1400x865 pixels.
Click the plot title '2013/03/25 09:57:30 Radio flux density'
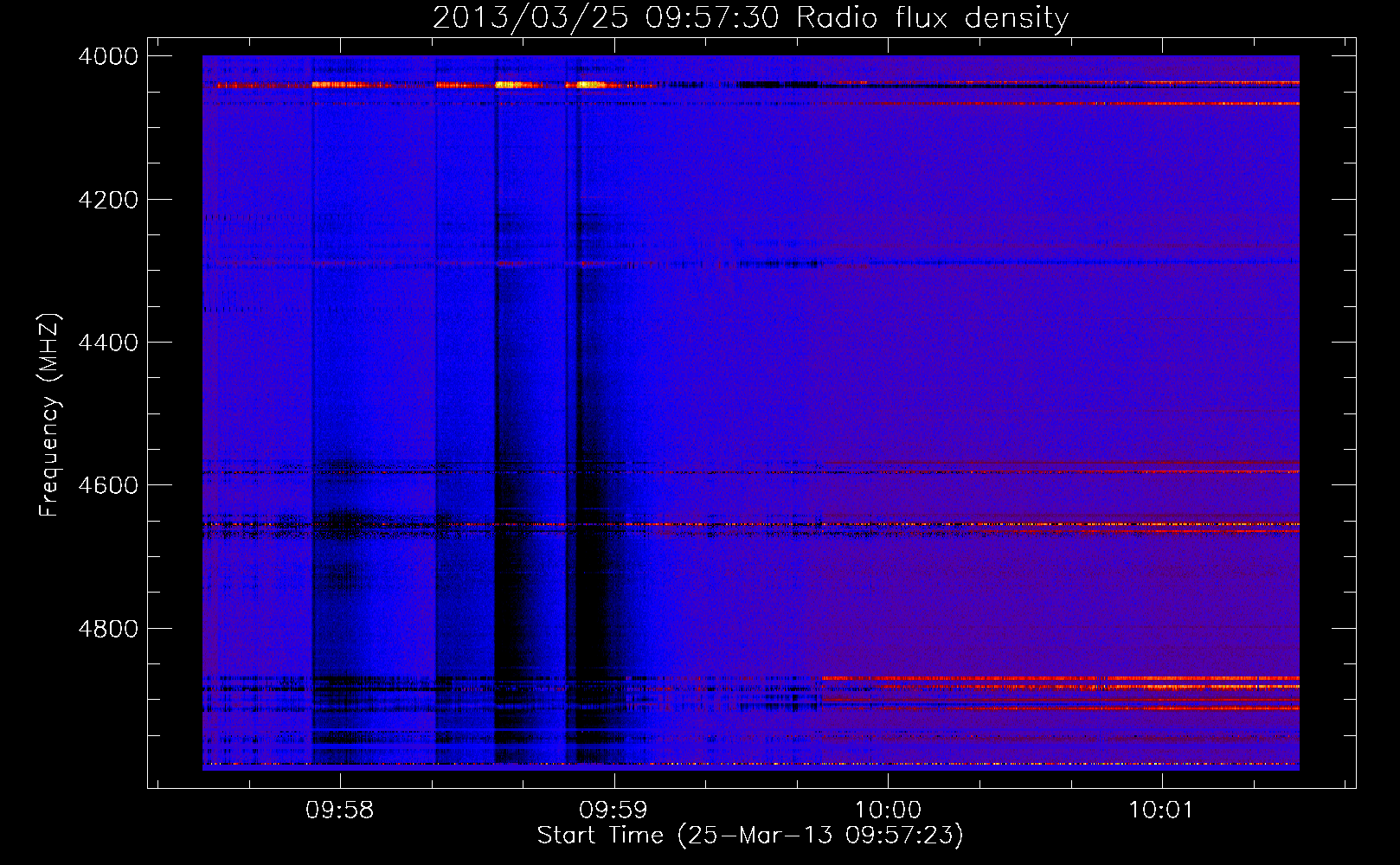750,17
